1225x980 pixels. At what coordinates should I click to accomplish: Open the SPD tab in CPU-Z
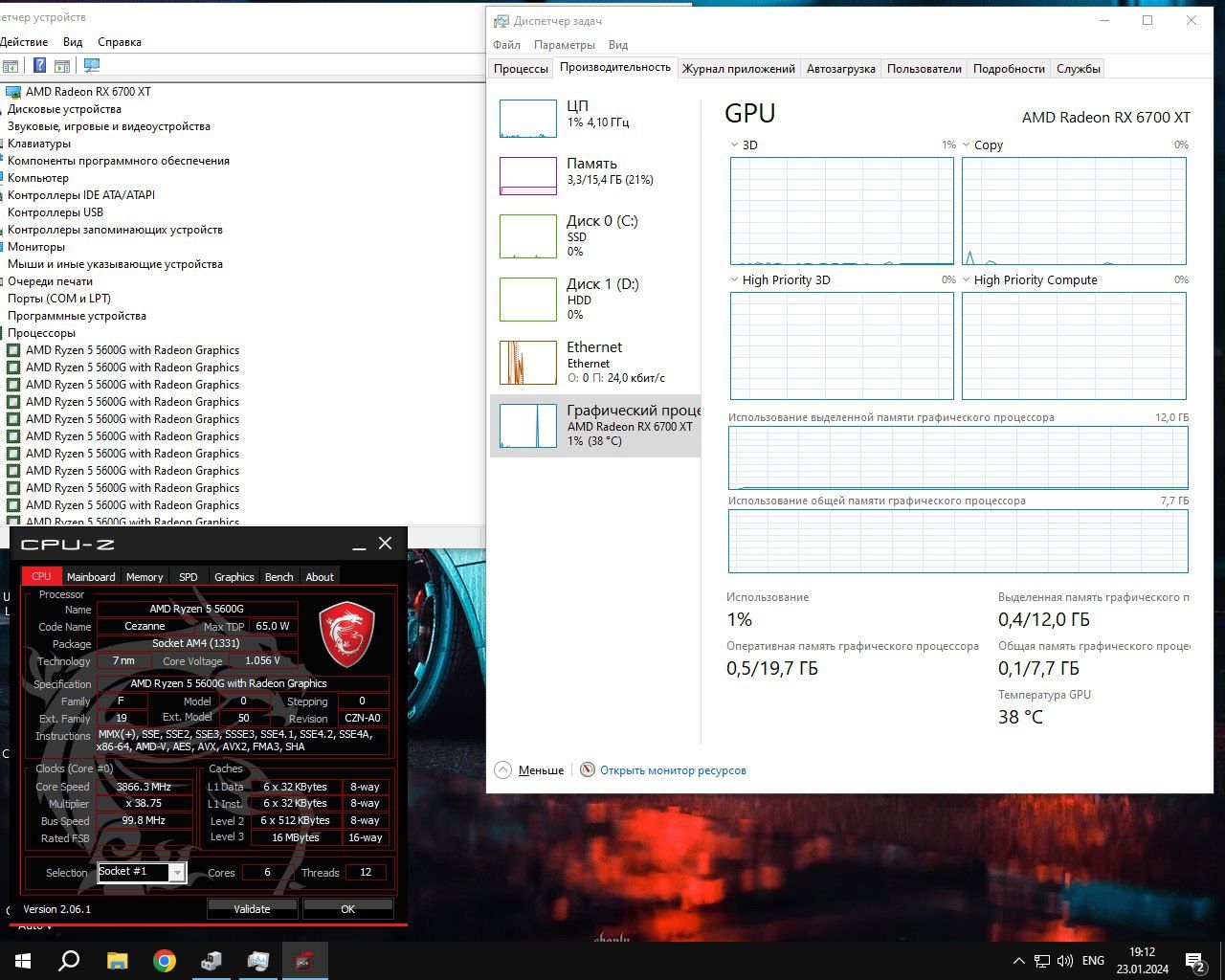pos(189,576)
